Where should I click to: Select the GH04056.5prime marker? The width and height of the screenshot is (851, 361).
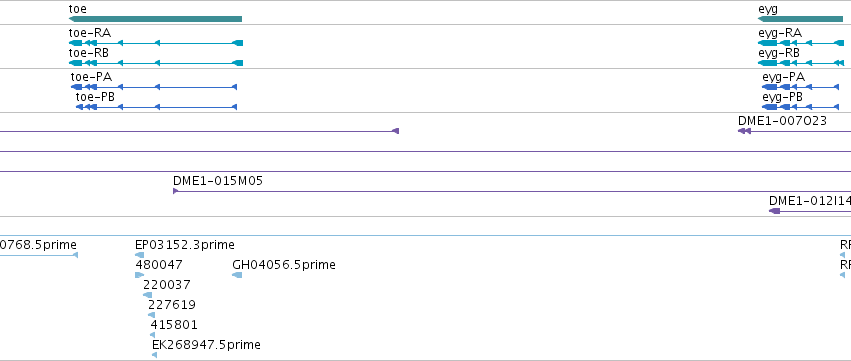237,275
